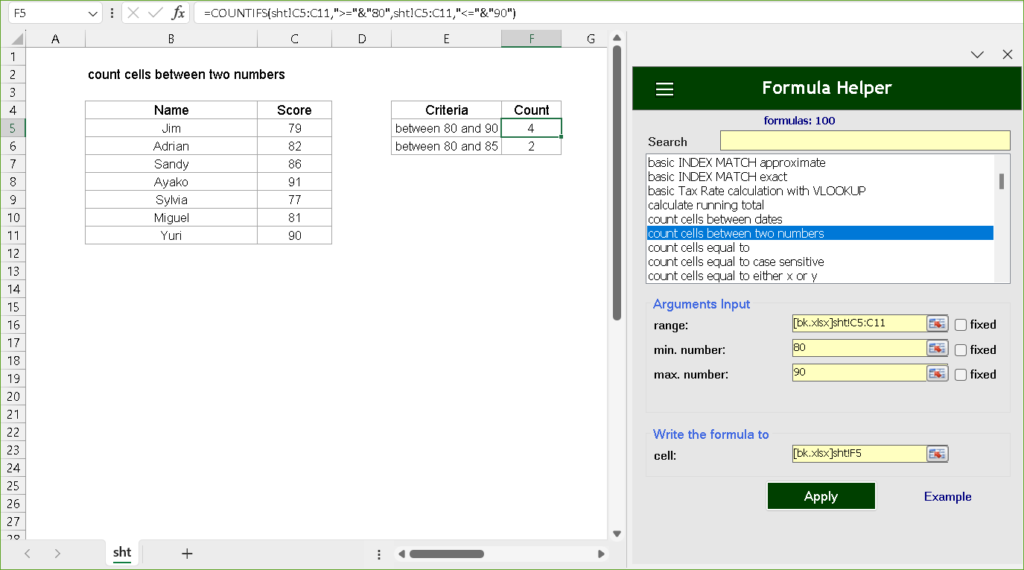1024x570 pixels.
Task: Click the Search input field
Action: point(865,141)
